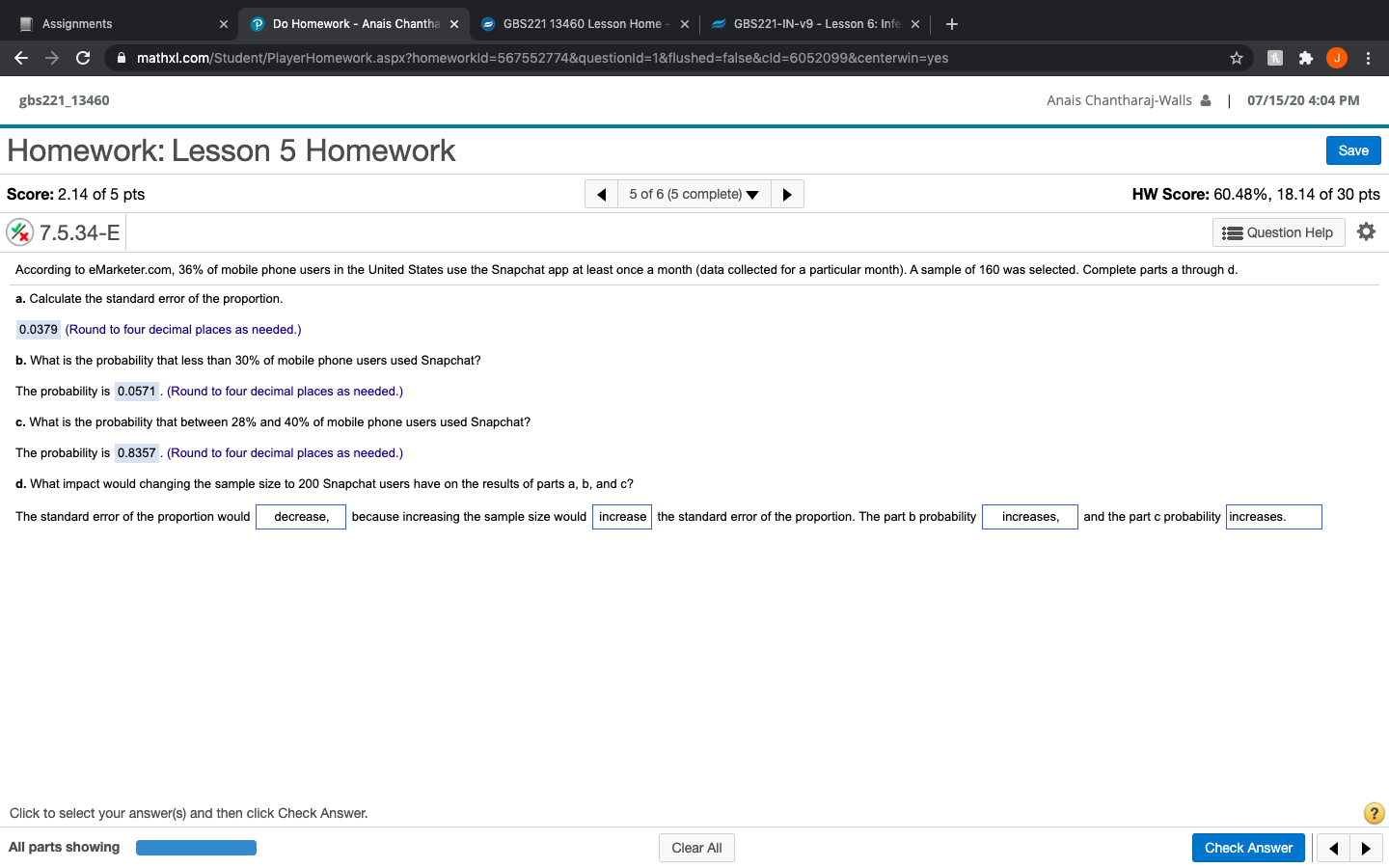
Task: Click the All parts showing progress bar
Action: point(196,847)
